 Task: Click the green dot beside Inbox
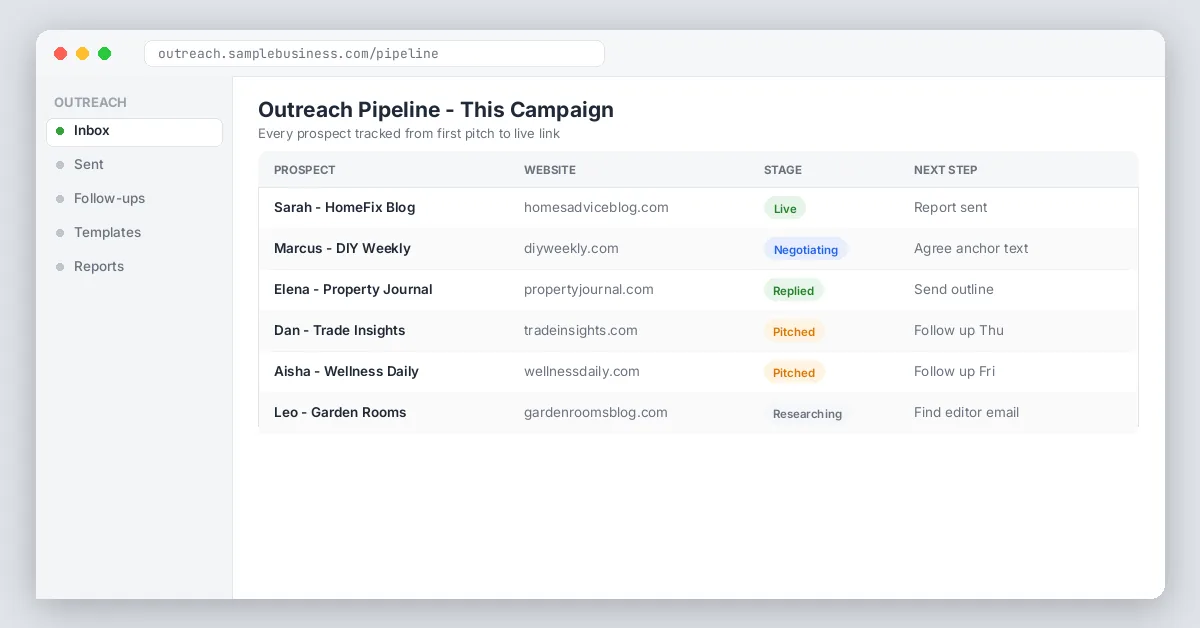[60, 131]
